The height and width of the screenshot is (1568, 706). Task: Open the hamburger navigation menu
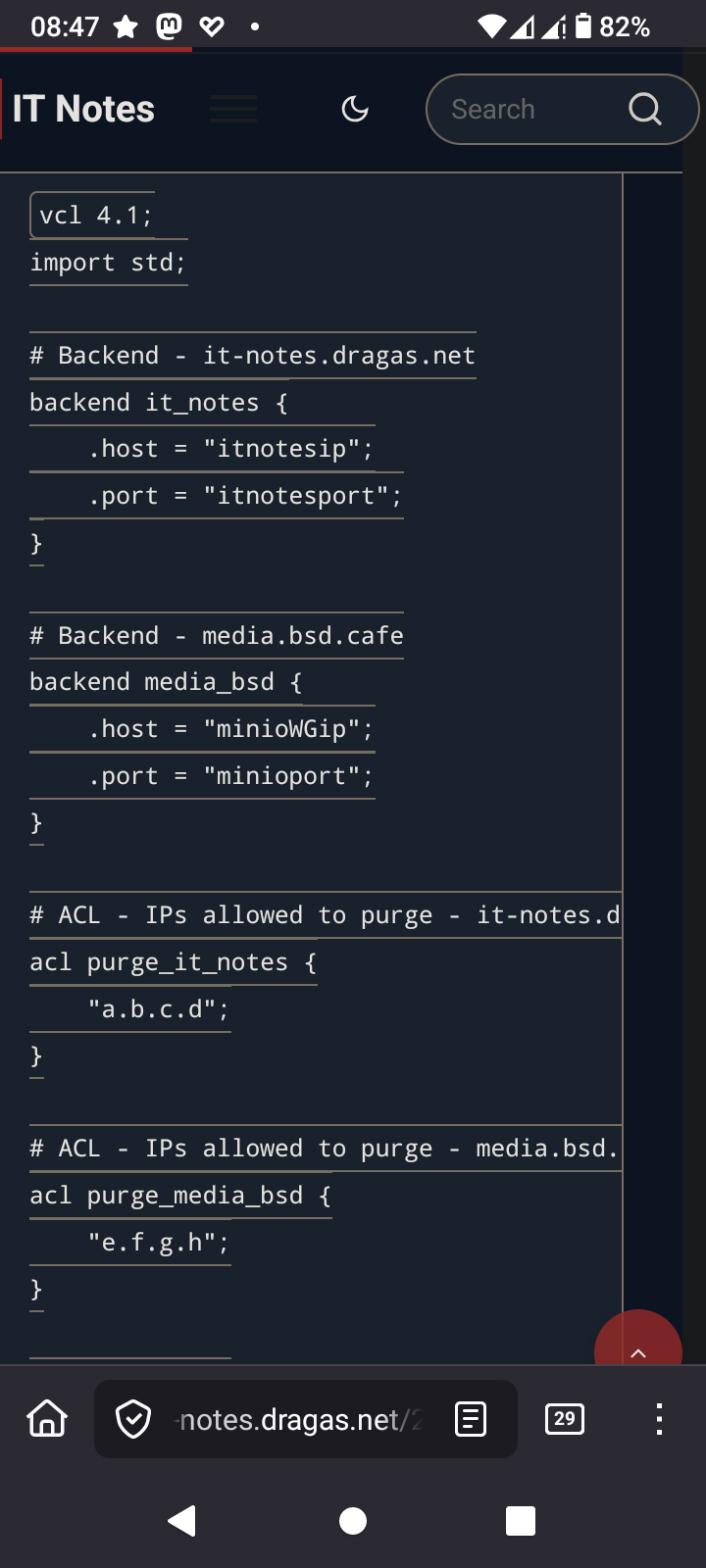pyautogui.click(x=233, y=109)
